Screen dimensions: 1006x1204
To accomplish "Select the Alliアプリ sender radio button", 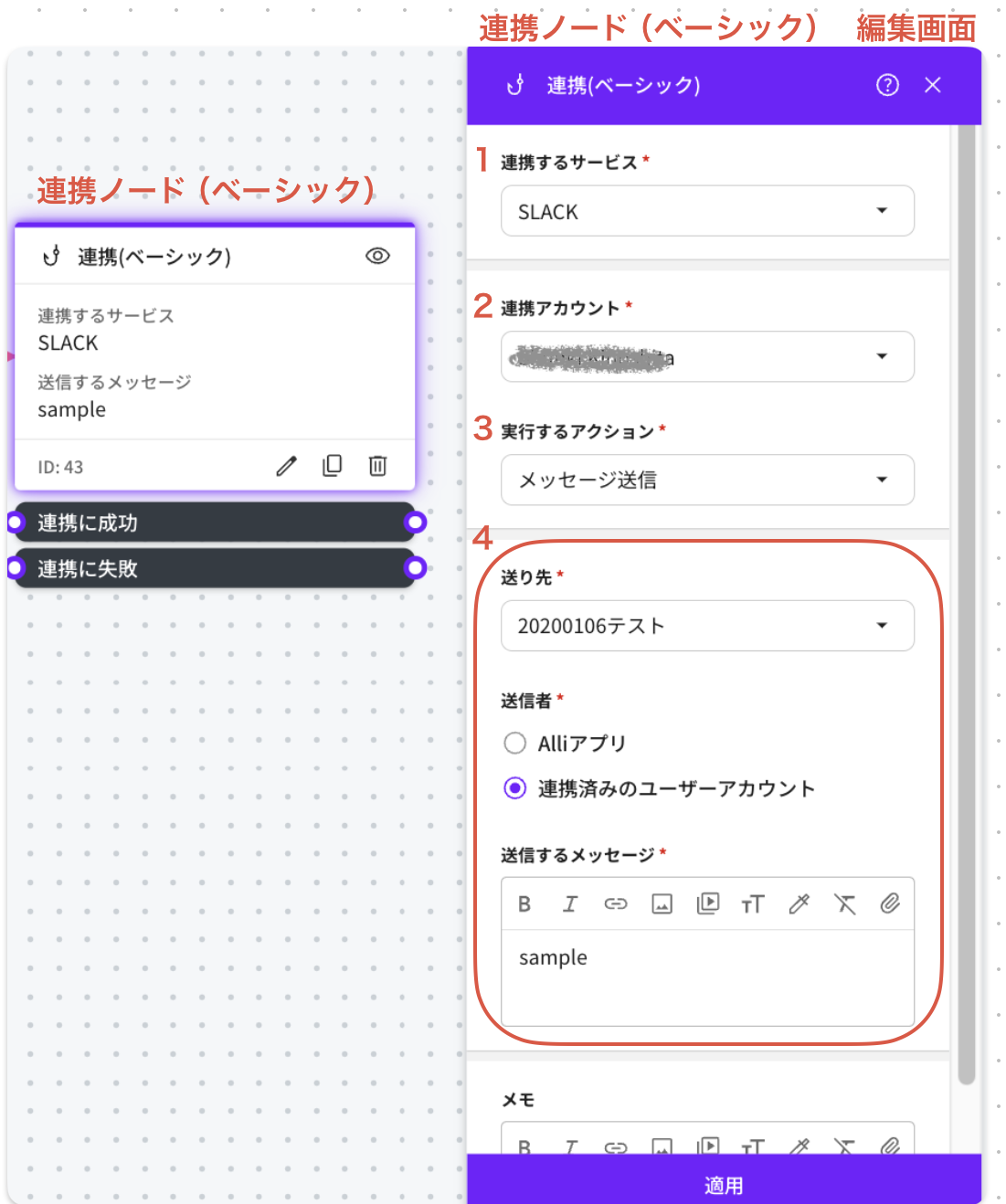I will point(515,744).
